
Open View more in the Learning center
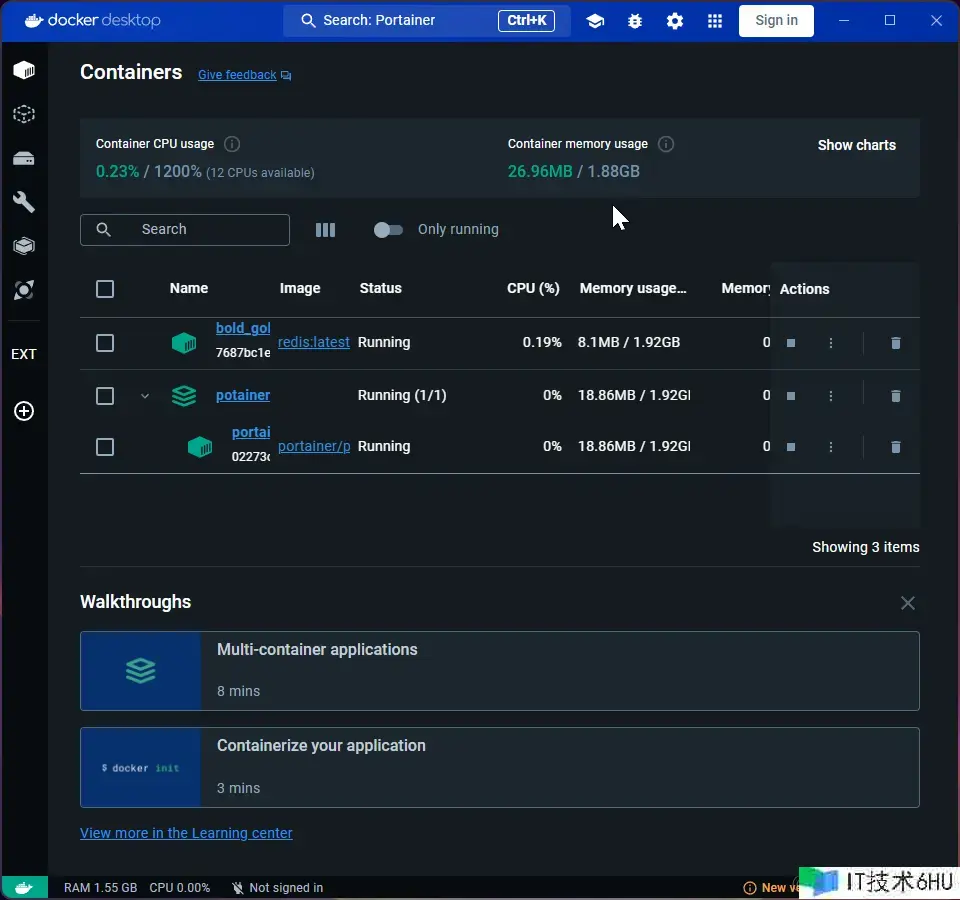pos(186,833)
